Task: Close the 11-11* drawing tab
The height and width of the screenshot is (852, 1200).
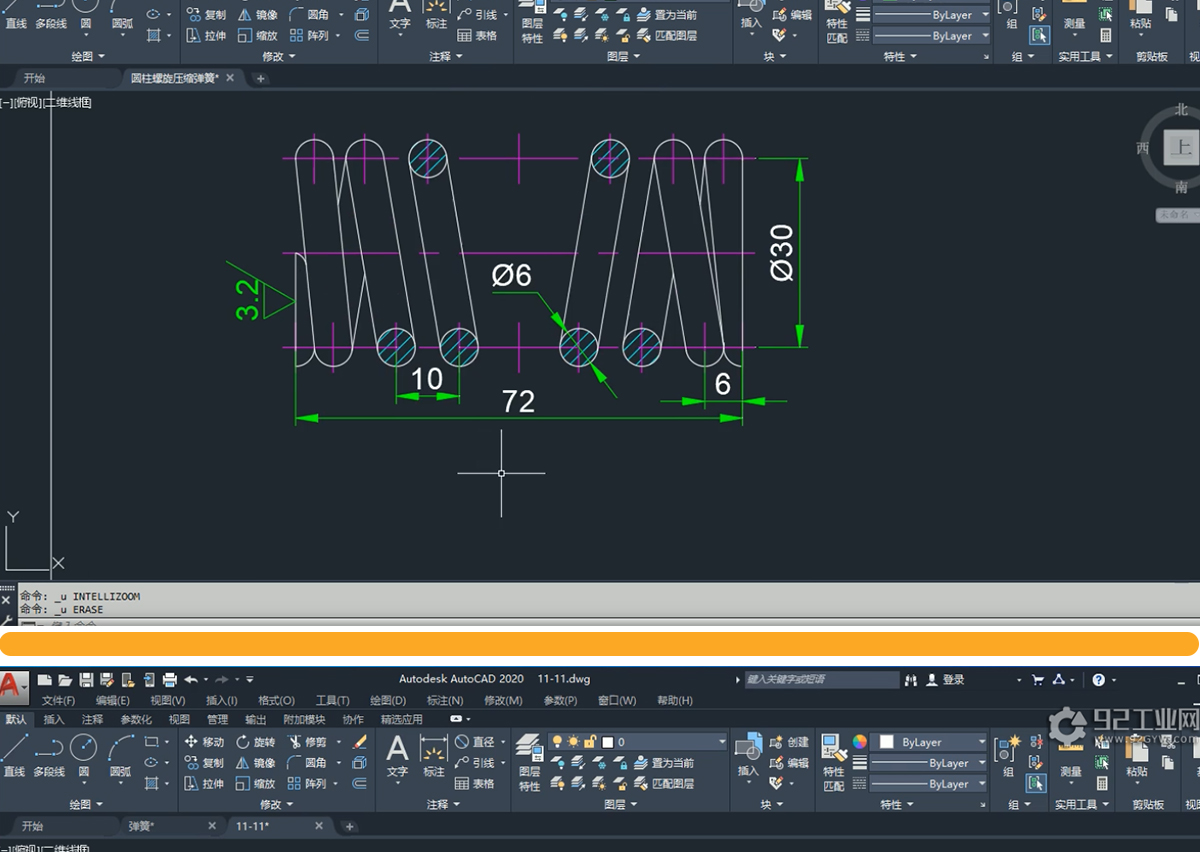Action: point(319,826)
